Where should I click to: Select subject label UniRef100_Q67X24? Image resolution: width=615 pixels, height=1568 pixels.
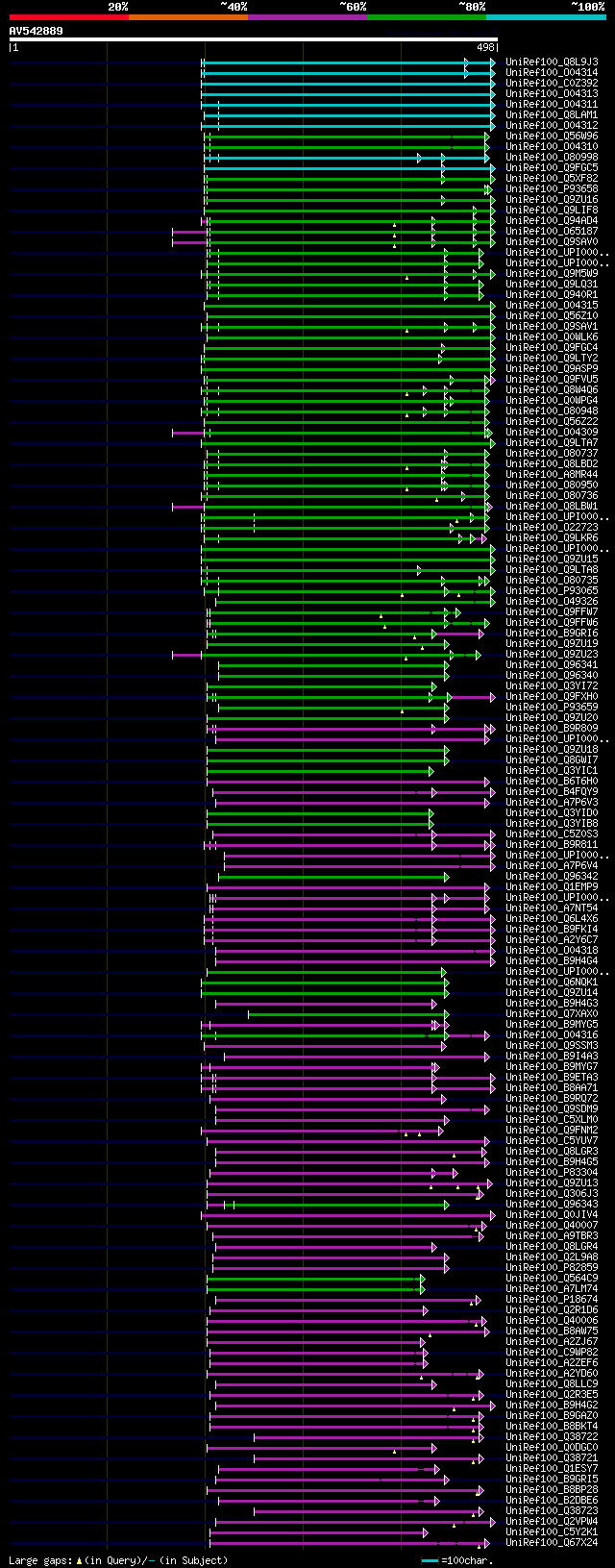click(552, 1542)
